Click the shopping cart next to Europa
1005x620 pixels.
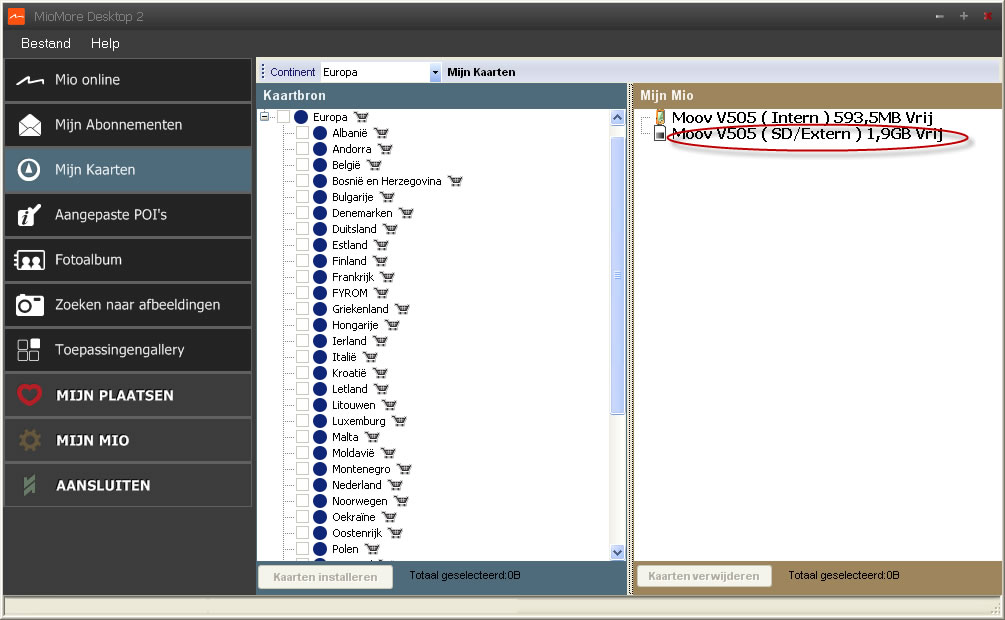361,117
